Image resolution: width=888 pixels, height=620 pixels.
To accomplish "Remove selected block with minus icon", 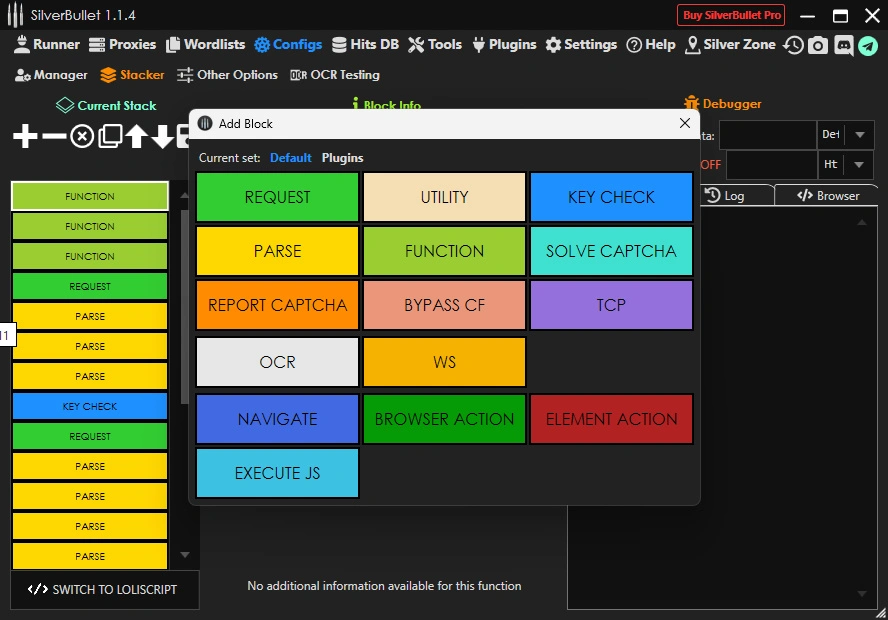I will 54,136.
